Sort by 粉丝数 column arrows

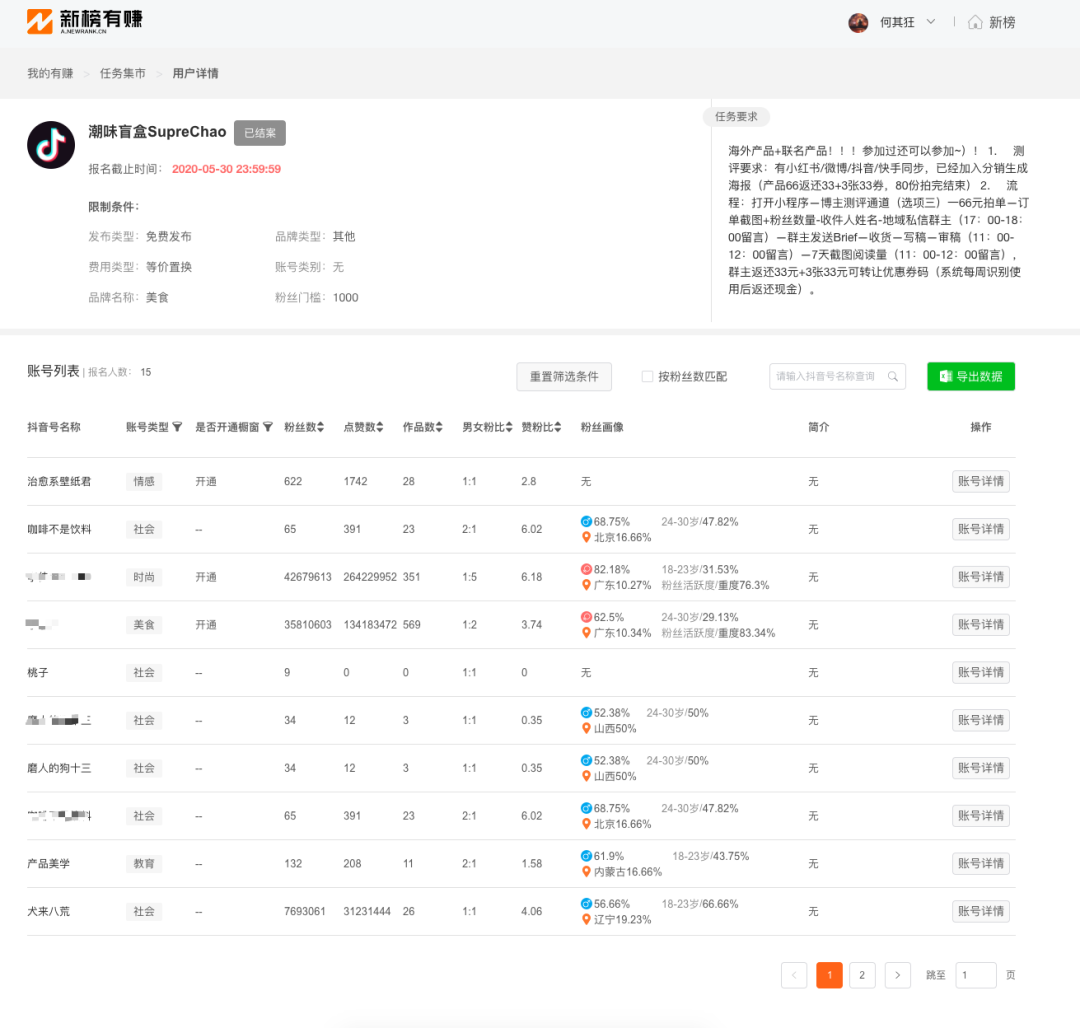[320, 427]
